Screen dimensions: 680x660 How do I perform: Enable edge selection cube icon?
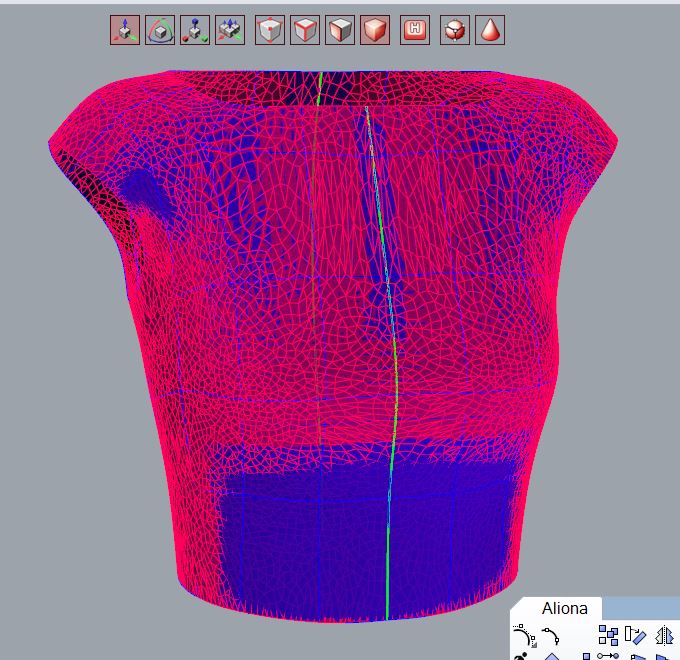click(x=305, y=30)
